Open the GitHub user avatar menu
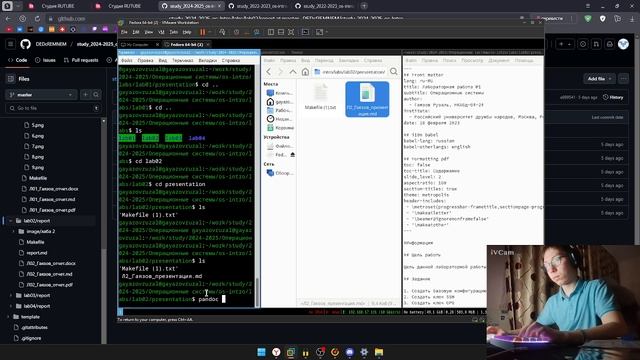 coord(623,44)
